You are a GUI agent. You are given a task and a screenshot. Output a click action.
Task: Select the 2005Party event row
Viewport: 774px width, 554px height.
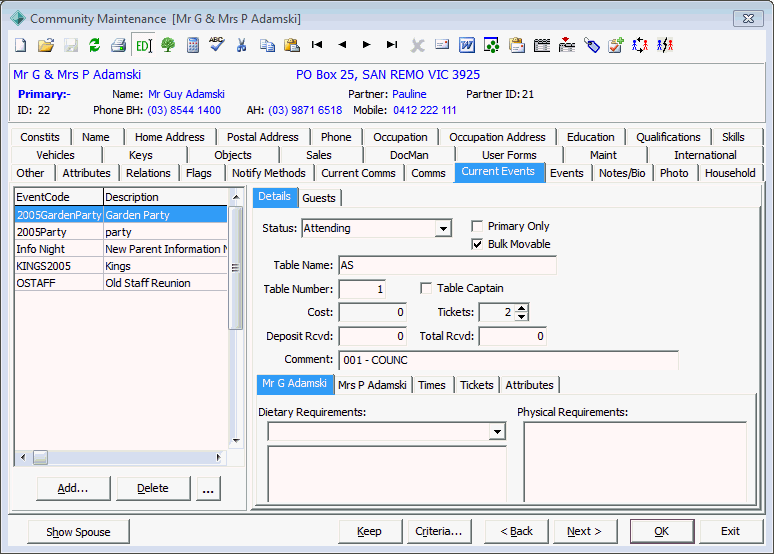(121, 232)
